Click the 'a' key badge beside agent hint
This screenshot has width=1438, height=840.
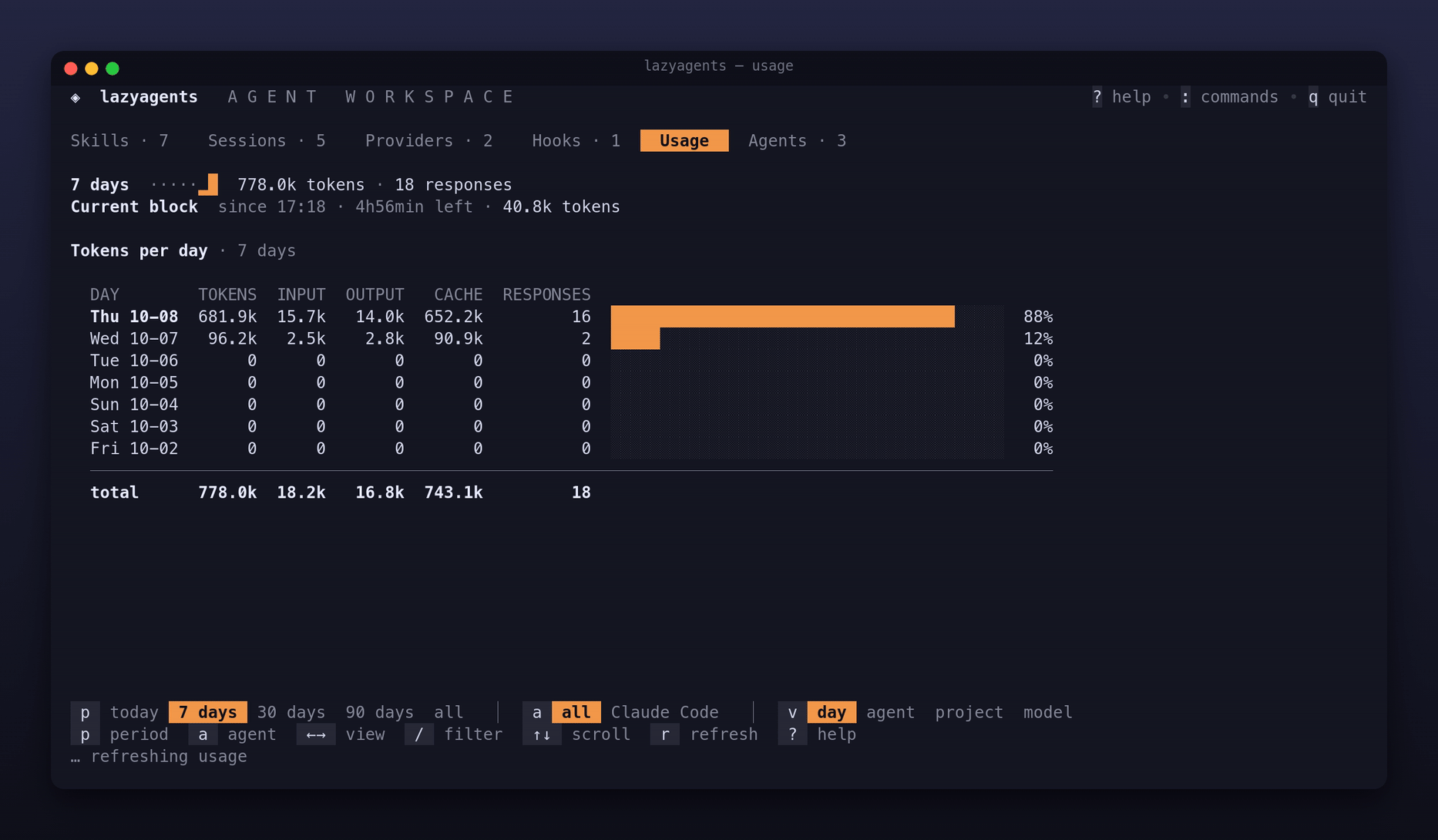(203, 734)
